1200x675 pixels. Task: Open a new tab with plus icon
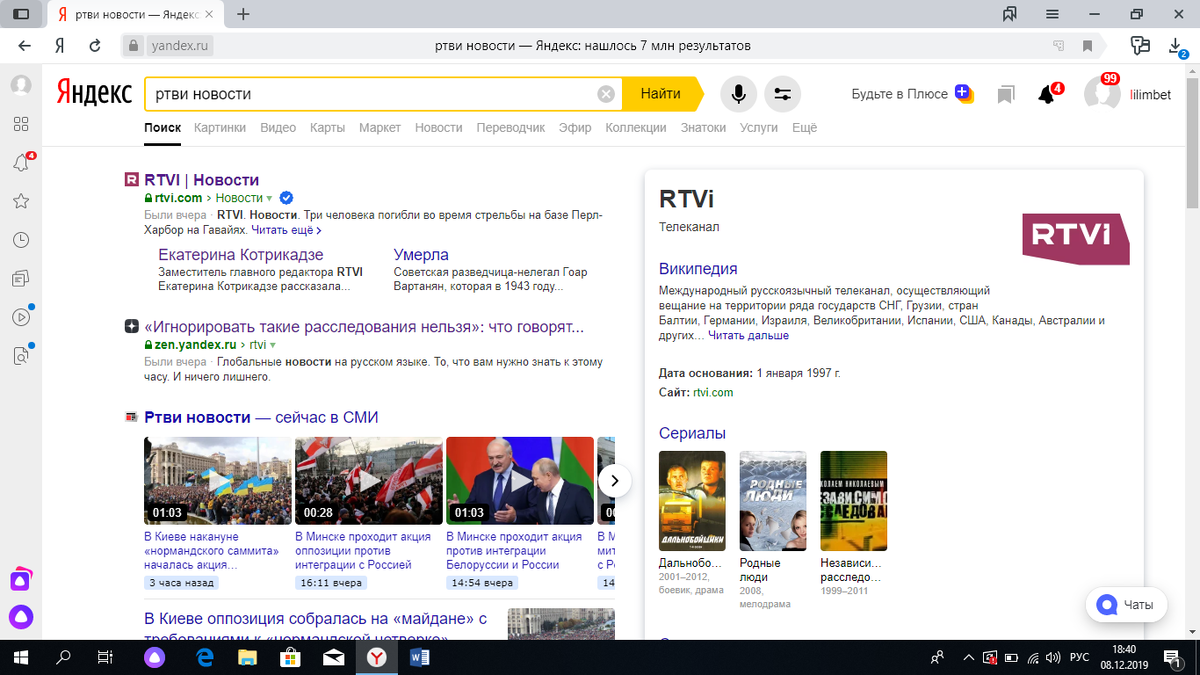coord(243,14)
